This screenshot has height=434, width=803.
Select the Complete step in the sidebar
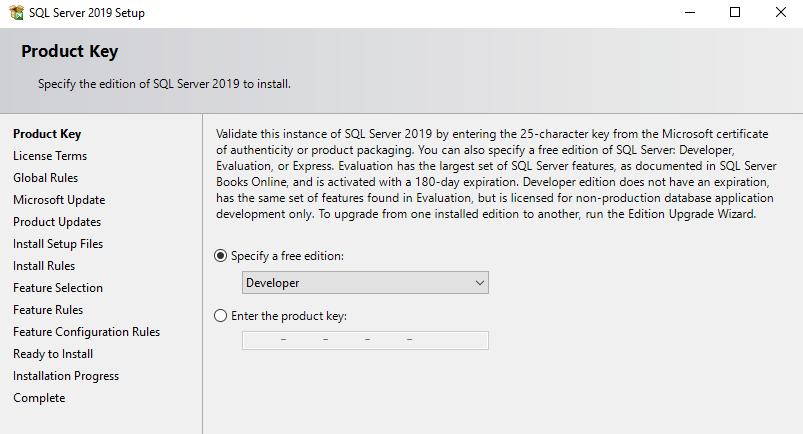[x=39, y=398]
